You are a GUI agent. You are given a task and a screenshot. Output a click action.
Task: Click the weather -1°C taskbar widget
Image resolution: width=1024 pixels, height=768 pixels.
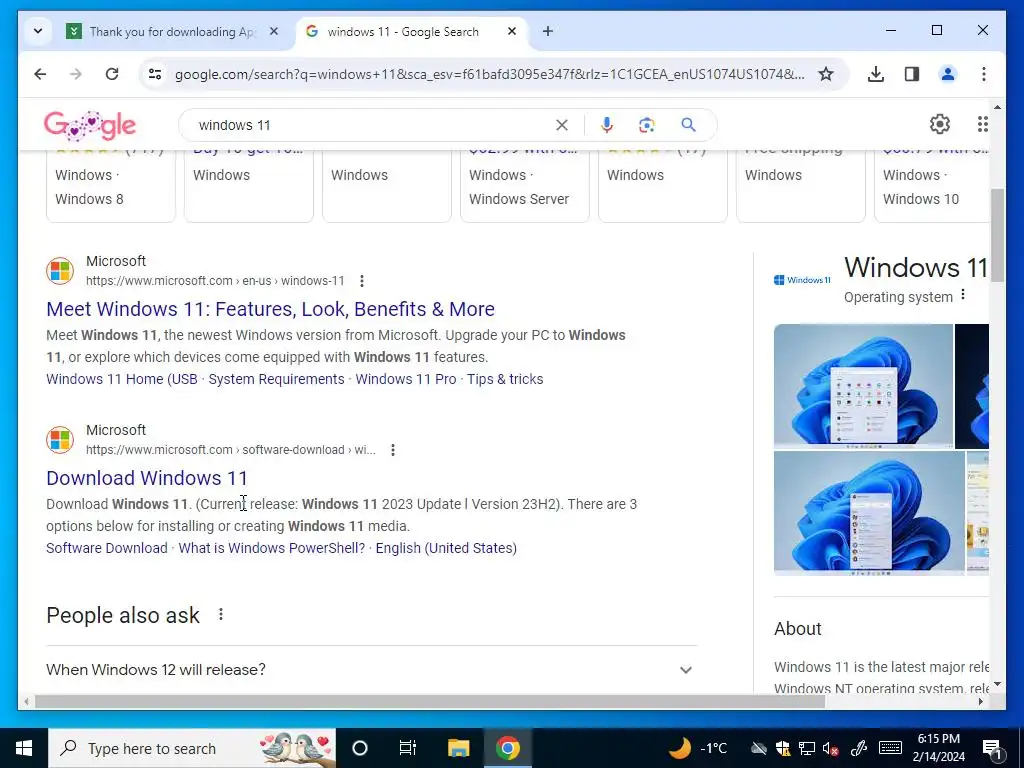pyautogui.click(x=698, y=748)
